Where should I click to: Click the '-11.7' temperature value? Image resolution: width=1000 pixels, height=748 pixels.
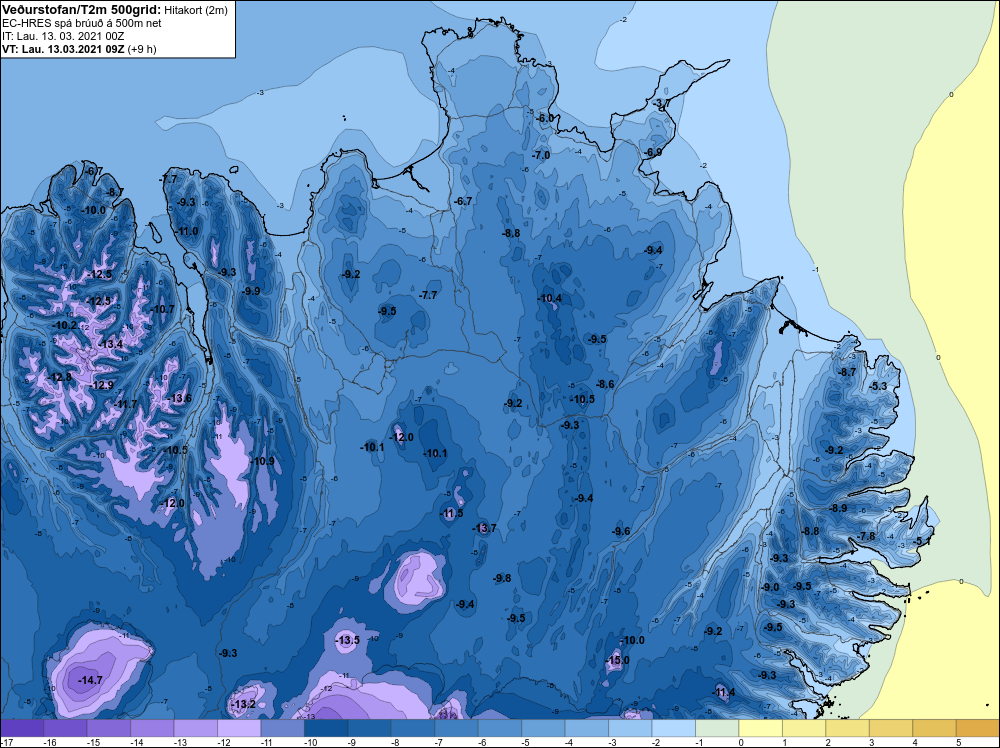click(126, 404)
